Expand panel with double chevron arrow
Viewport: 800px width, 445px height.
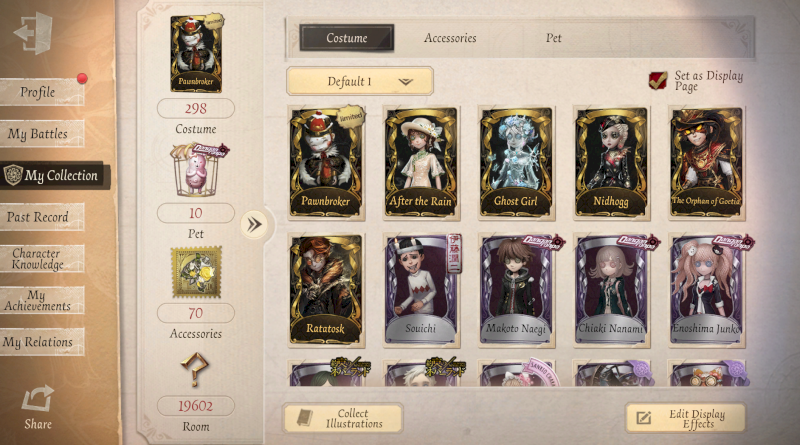pyautogui.click(x=254, y=224)
